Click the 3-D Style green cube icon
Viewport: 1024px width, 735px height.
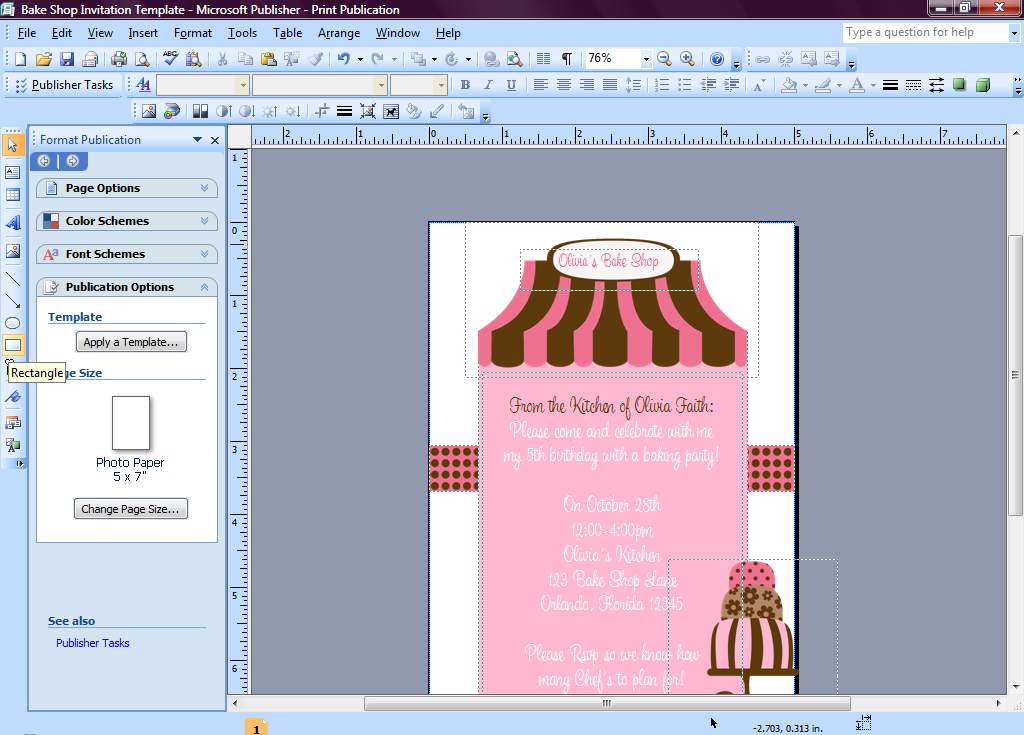tap(982, 85)
